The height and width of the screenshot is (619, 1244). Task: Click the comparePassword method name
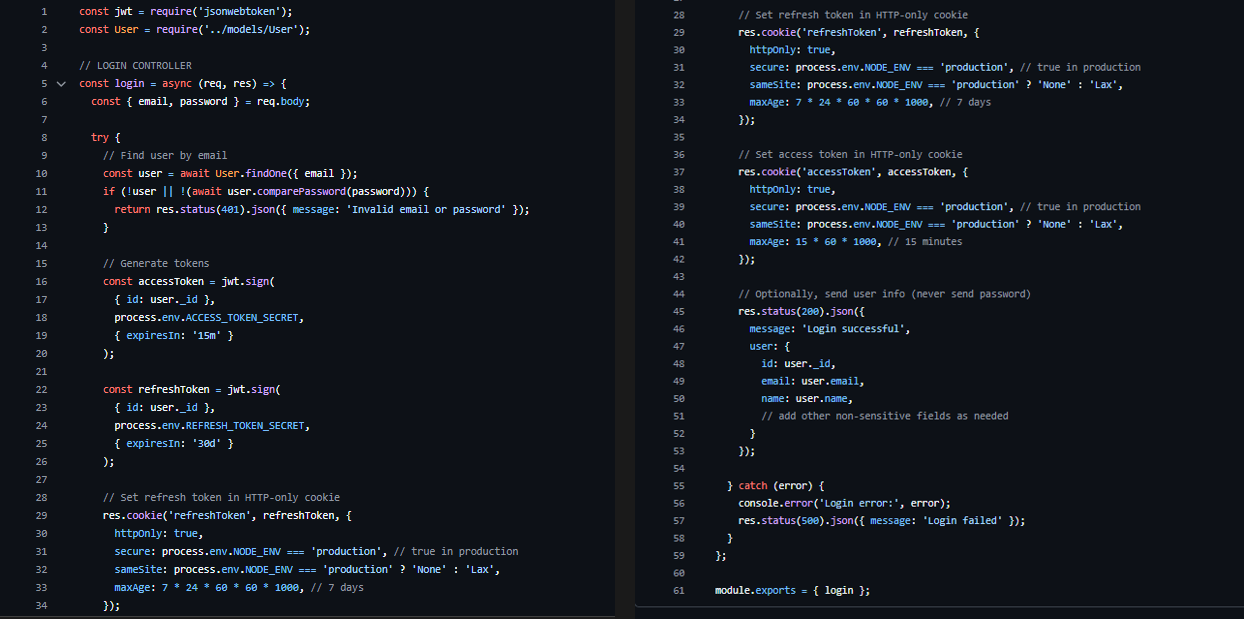tap(299, 192)
